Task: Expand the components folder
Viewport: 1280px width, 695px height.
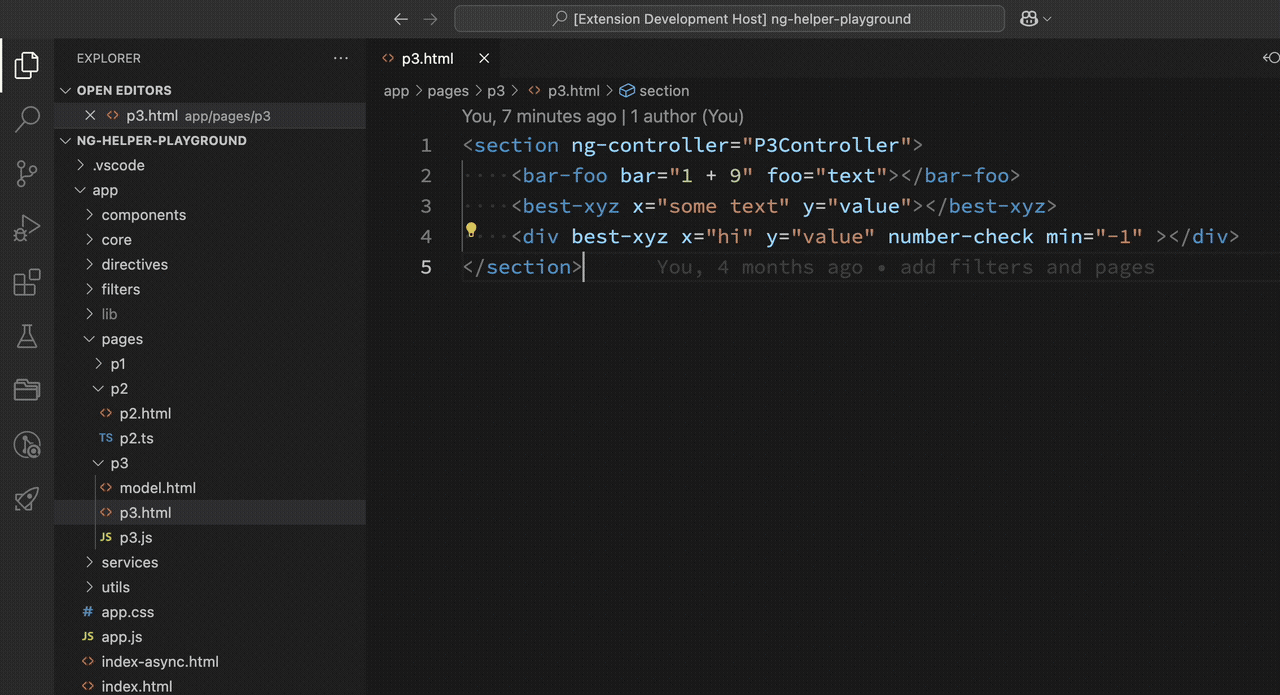Action: [x=143, y=215]
